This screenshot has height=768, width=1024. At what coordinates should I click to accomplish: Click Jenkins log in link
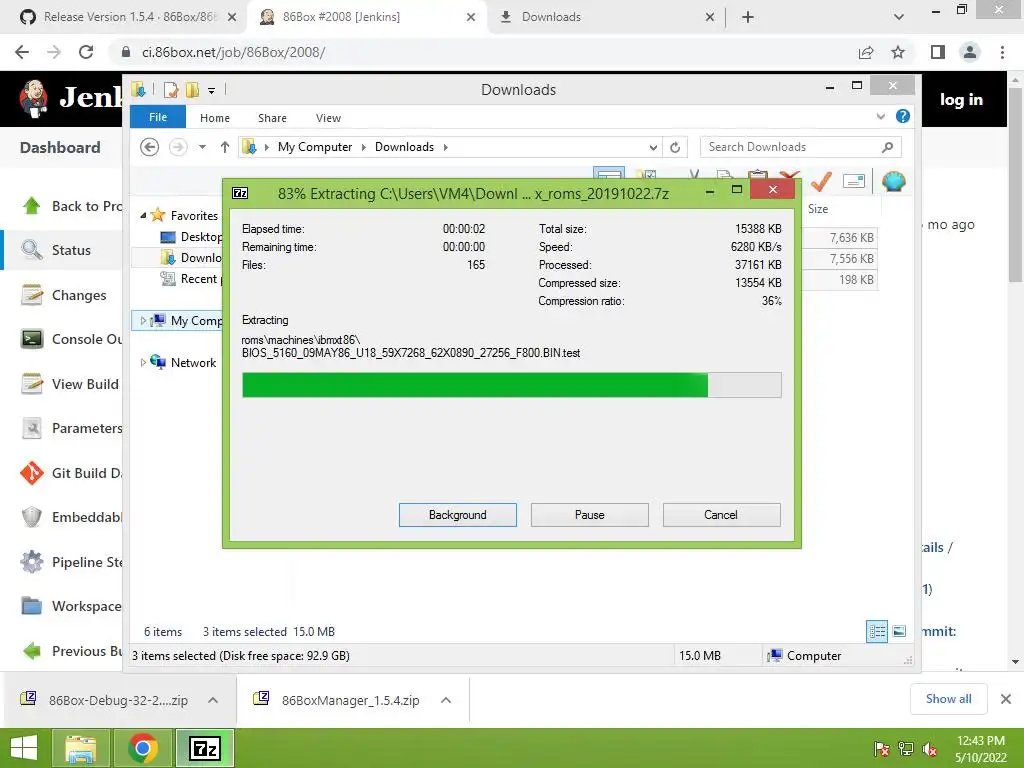tap(961, 99)
